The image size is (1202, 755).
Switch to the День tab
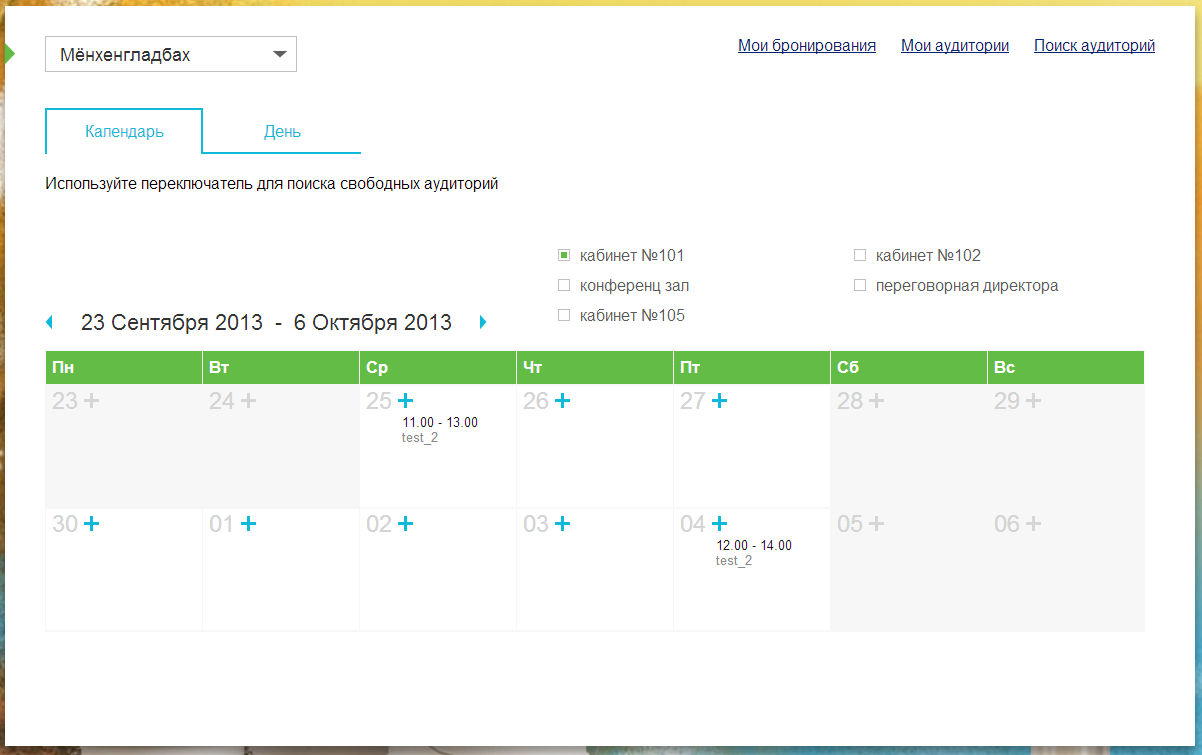(x=281, y=131)
